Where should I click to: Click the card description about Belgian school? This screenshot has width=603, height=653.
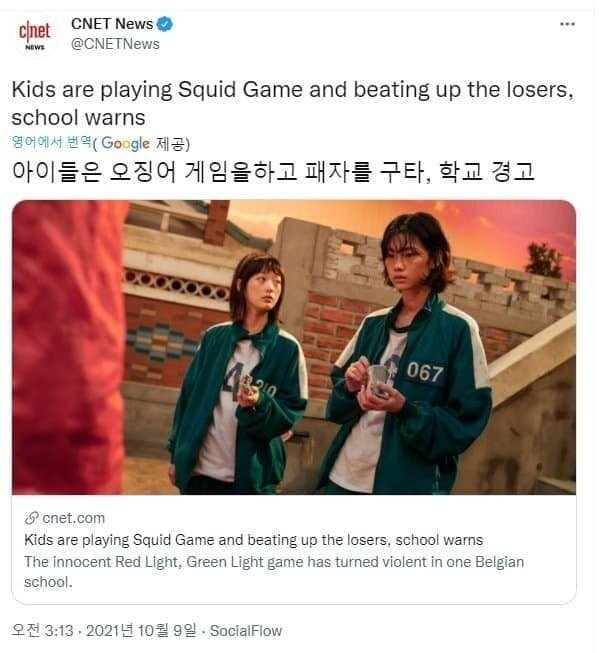(274, 572)
